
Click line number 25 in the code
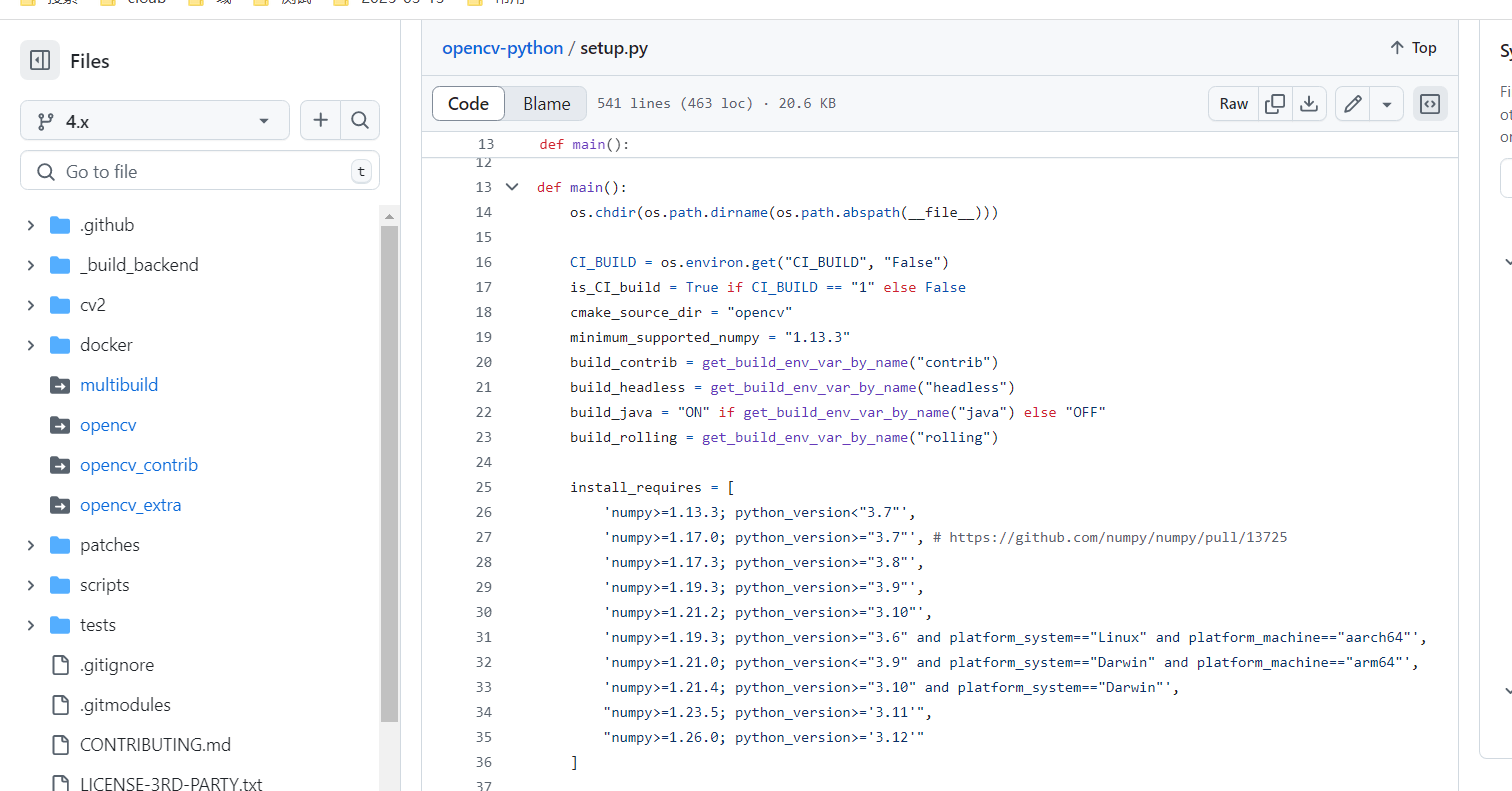click(x=484, y=487)
